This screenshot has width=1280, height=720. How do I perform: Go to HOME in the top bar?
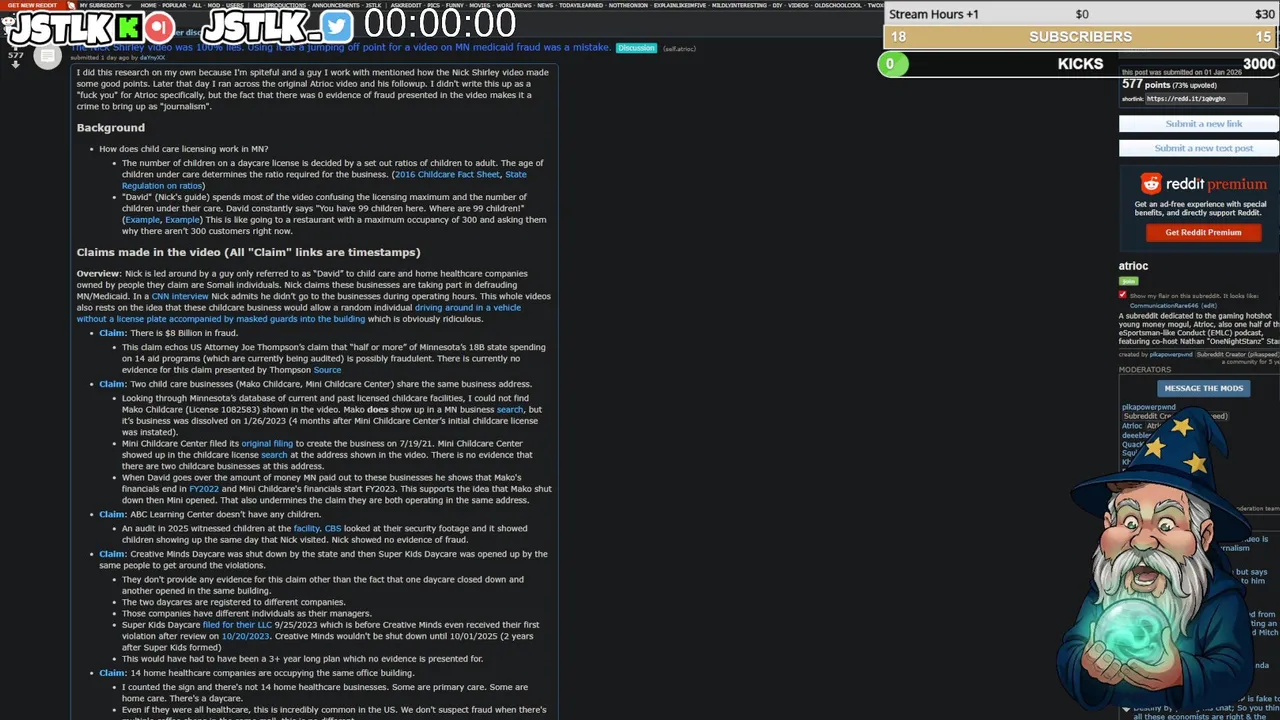148,5
